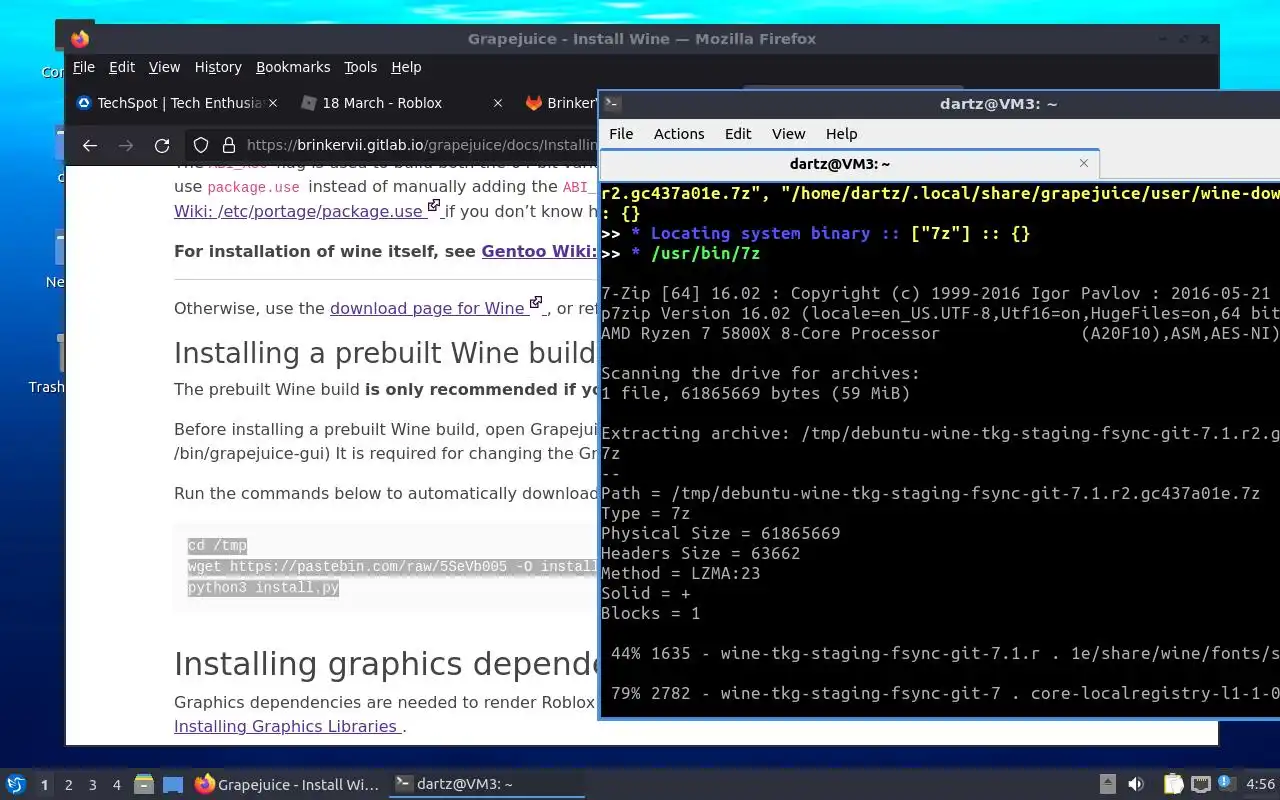Open the application menu launcher in taskbar
Image resolution: width=1280 pixels, height=800 pixels.
[16, 785]
